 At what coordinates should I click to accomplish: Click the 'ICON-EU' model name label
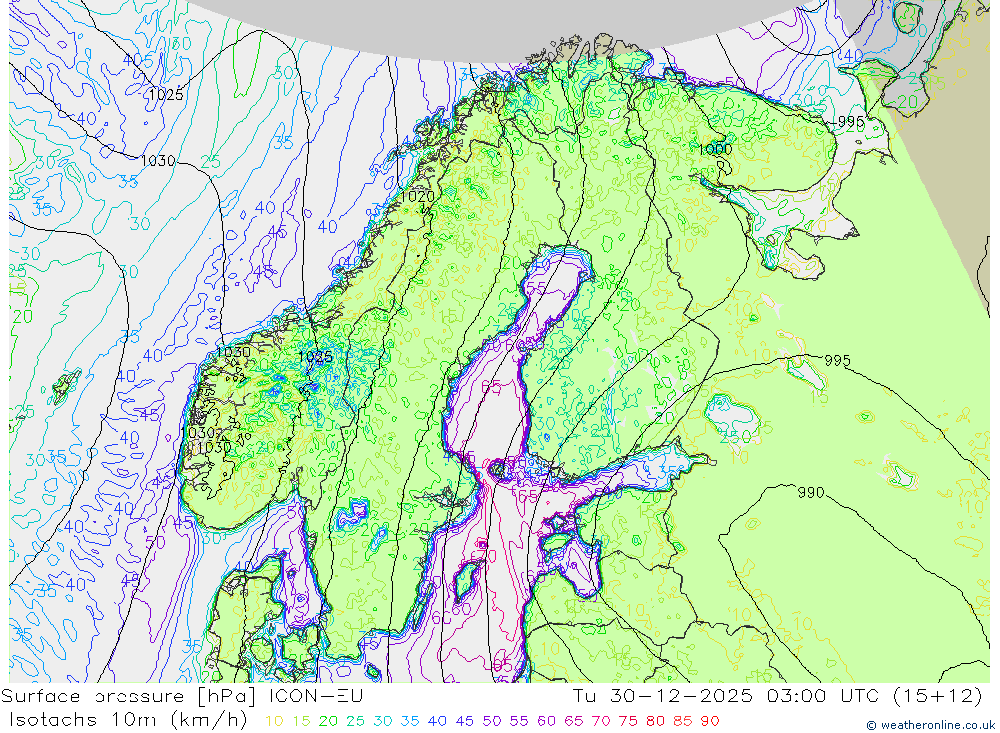(x=316, y=696)
